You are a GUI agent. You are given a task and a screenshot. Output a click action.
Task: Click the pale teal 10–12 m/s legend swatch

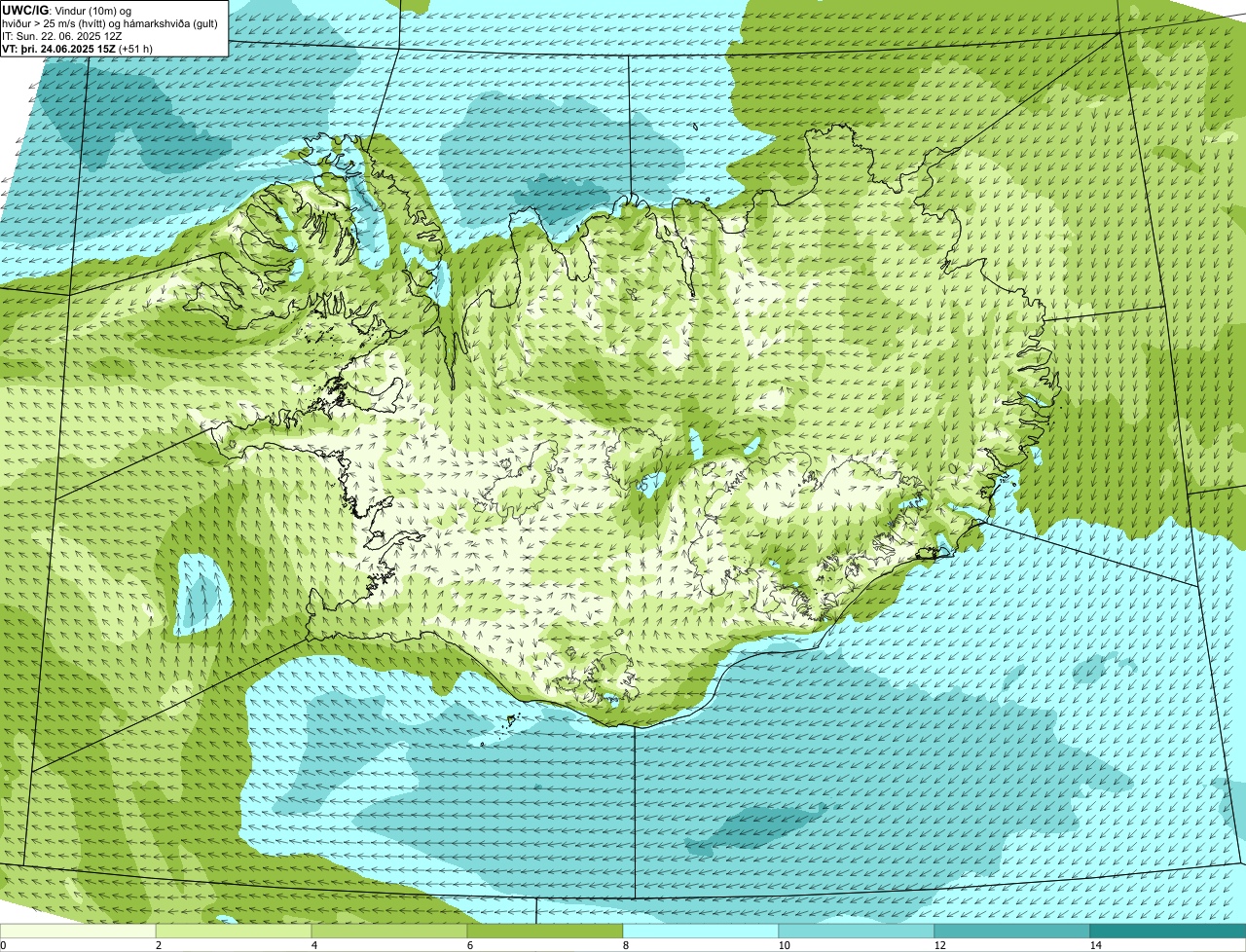857,931
